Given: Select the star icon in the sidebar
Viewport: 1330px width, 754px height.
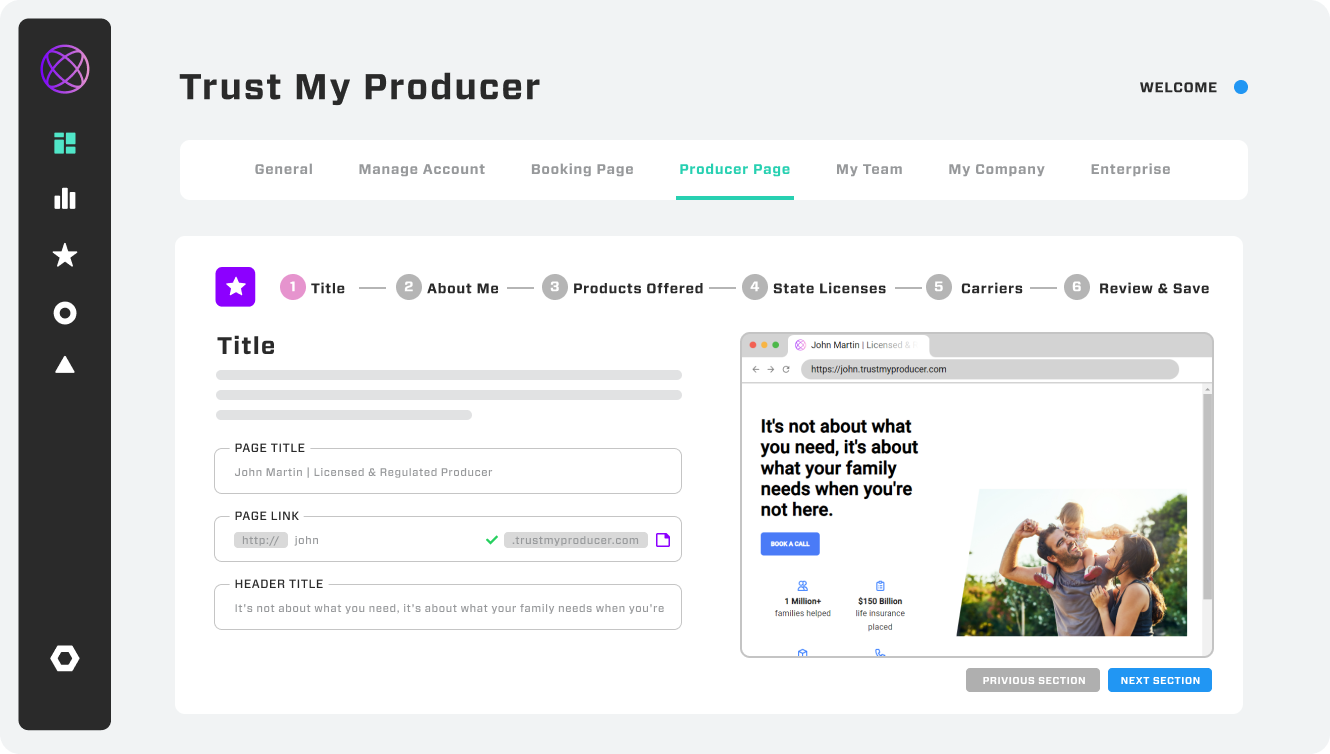Looking at the screenshot, I should pyautogui.click(x=65, y=255).
